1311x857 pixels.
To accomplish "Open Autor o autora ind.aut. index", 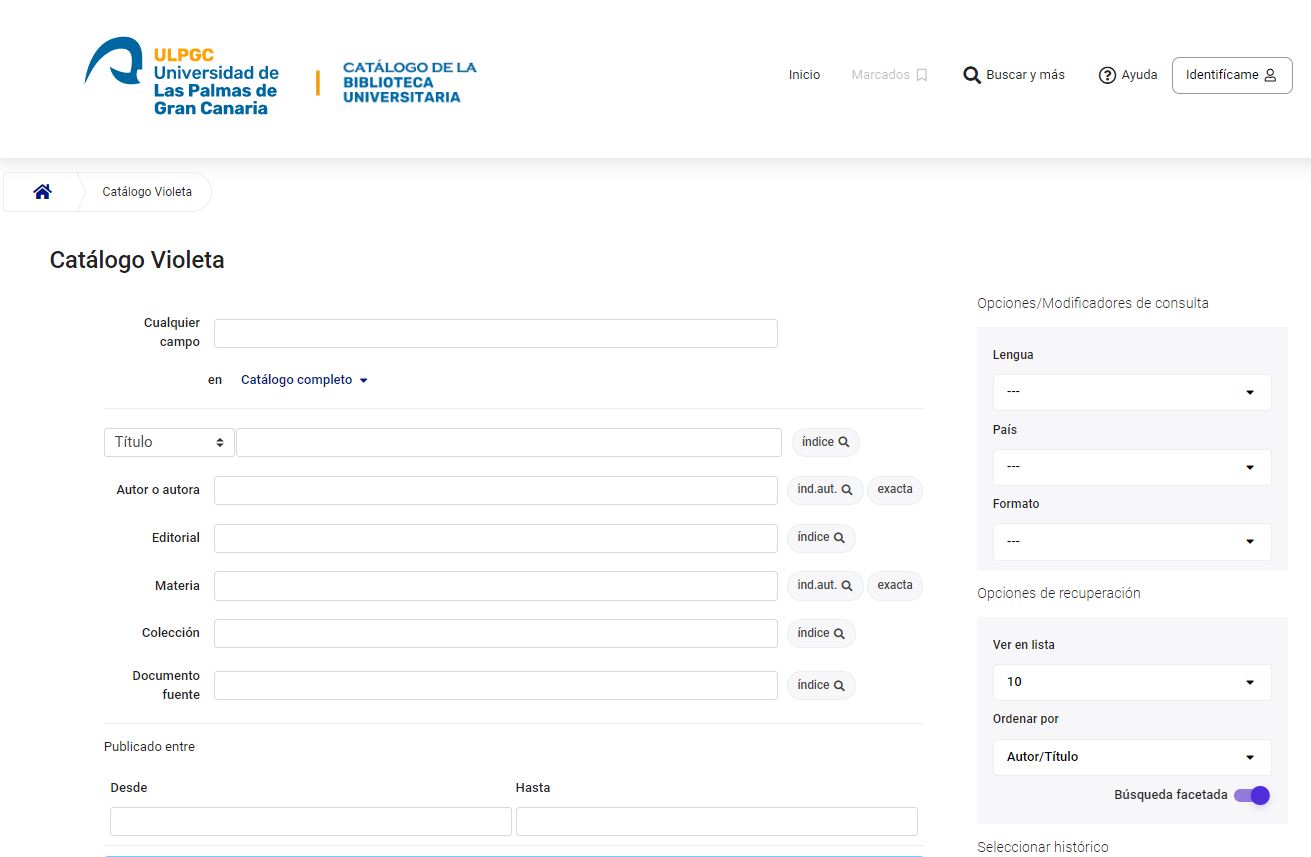I will (x=825, y=490).
